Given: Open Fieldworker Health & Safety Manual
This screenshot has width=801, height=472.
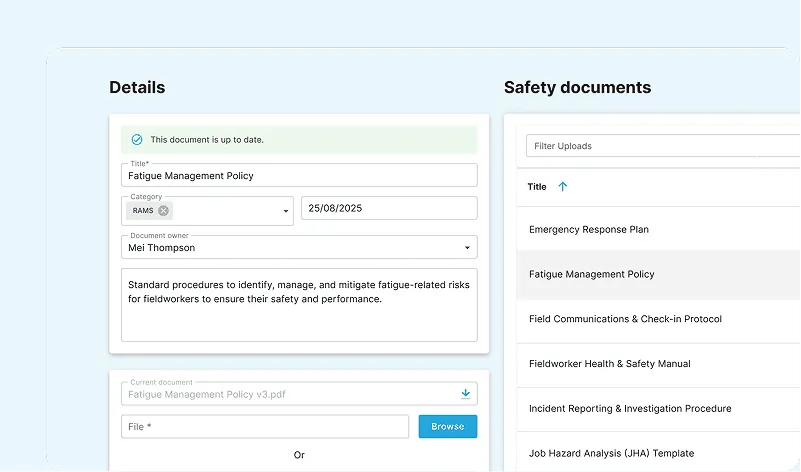Looking at the screenshot, I should click(x=609, y=364).
